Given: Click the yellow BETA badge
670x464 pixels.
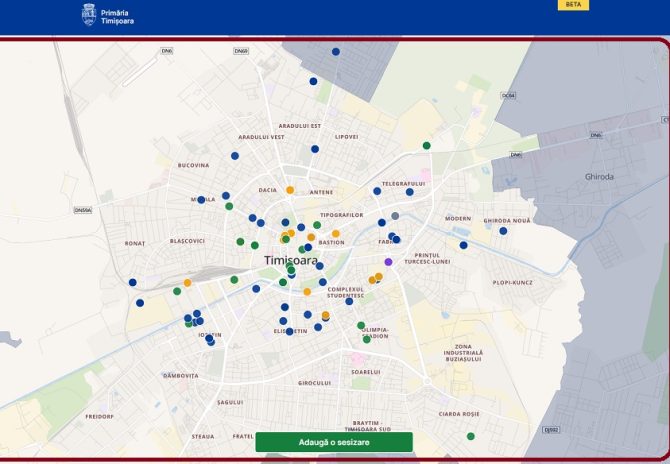Looking at the screenshot, I should click(573, 5).
